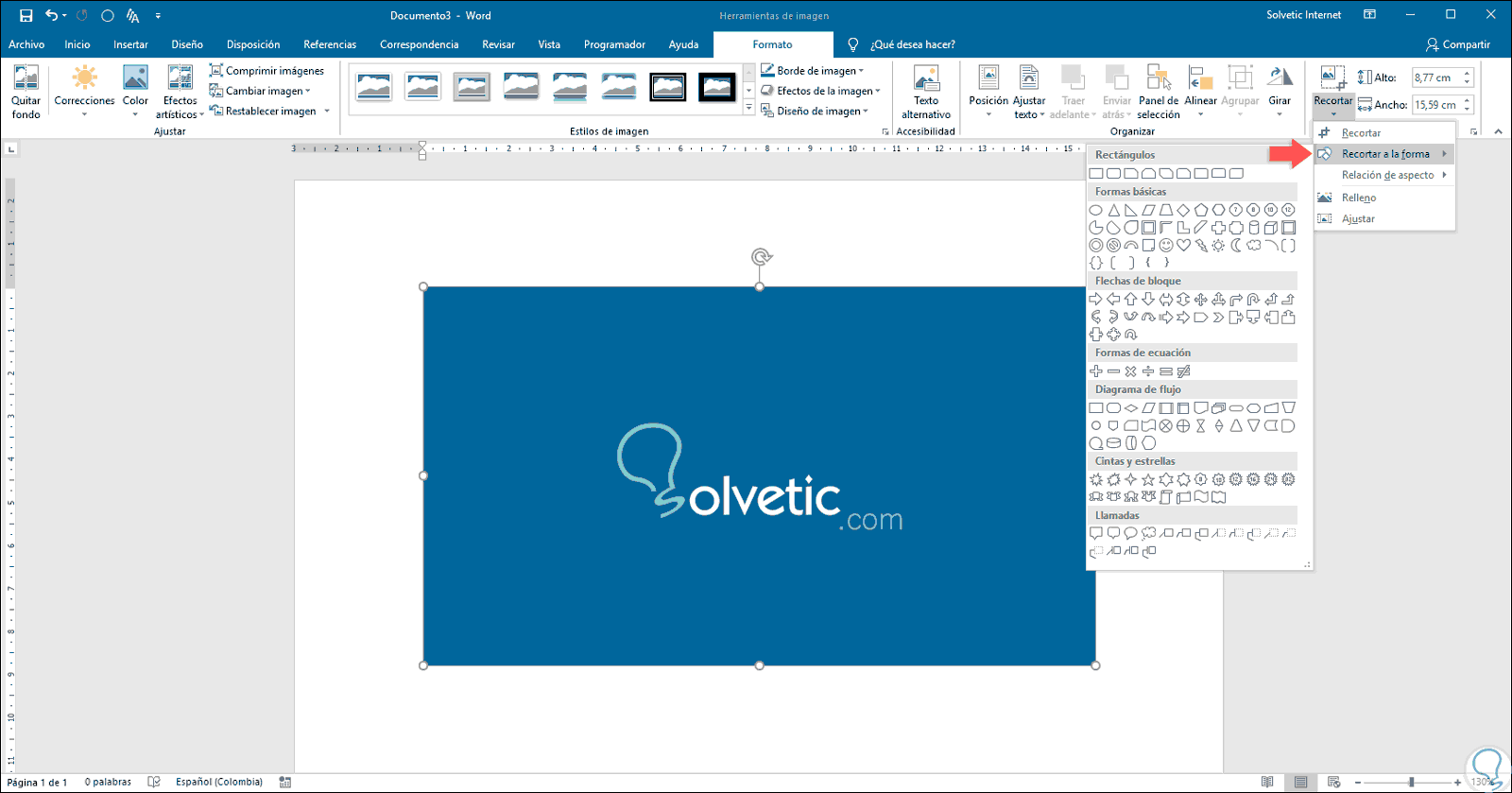The width and height of the screenshot is (1512, 793).
Task: Undo the last action in the title bar
Action: [52, 15]
